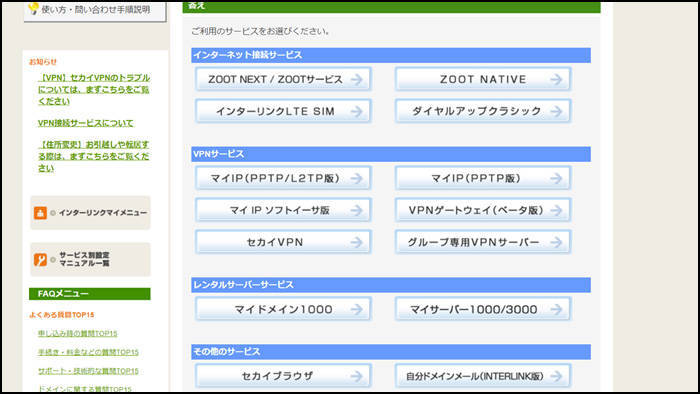Open 自分ドメインメール(INTERLINK版) button
This screenshot has height=394, width=700.
483,376
